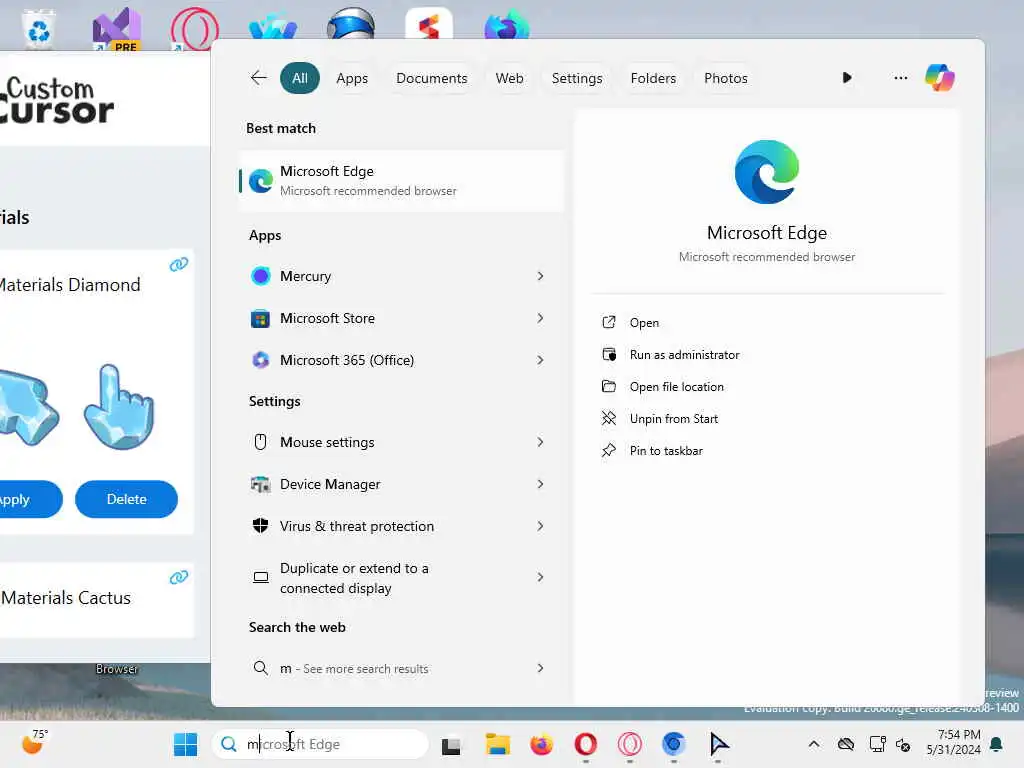
Task: Select the All filter tab
Action: pyautogui.click(x=300, y=78)
